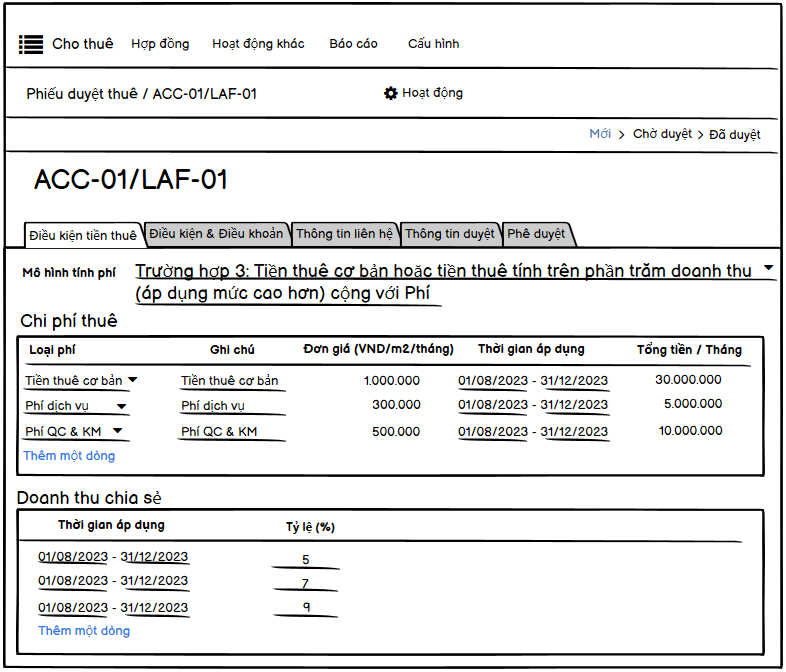This screenshot has width=786, height=672.
Task: Switch to Thông tin liên hệ tab
Action: [344, 234]
